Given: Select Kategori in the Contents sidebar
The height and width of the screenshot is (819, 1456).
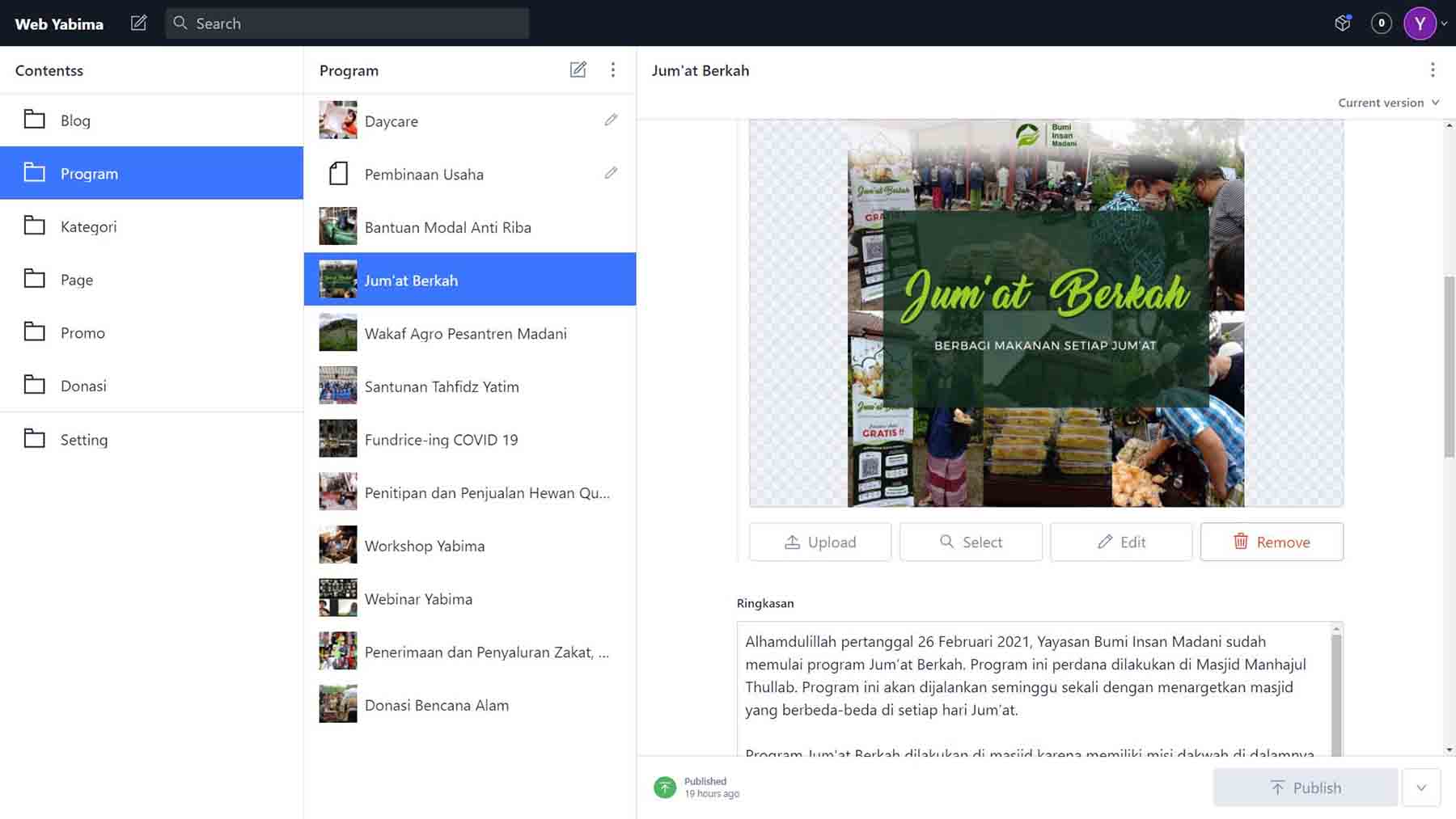Looking at the screenshot, I should click(88, 227).
